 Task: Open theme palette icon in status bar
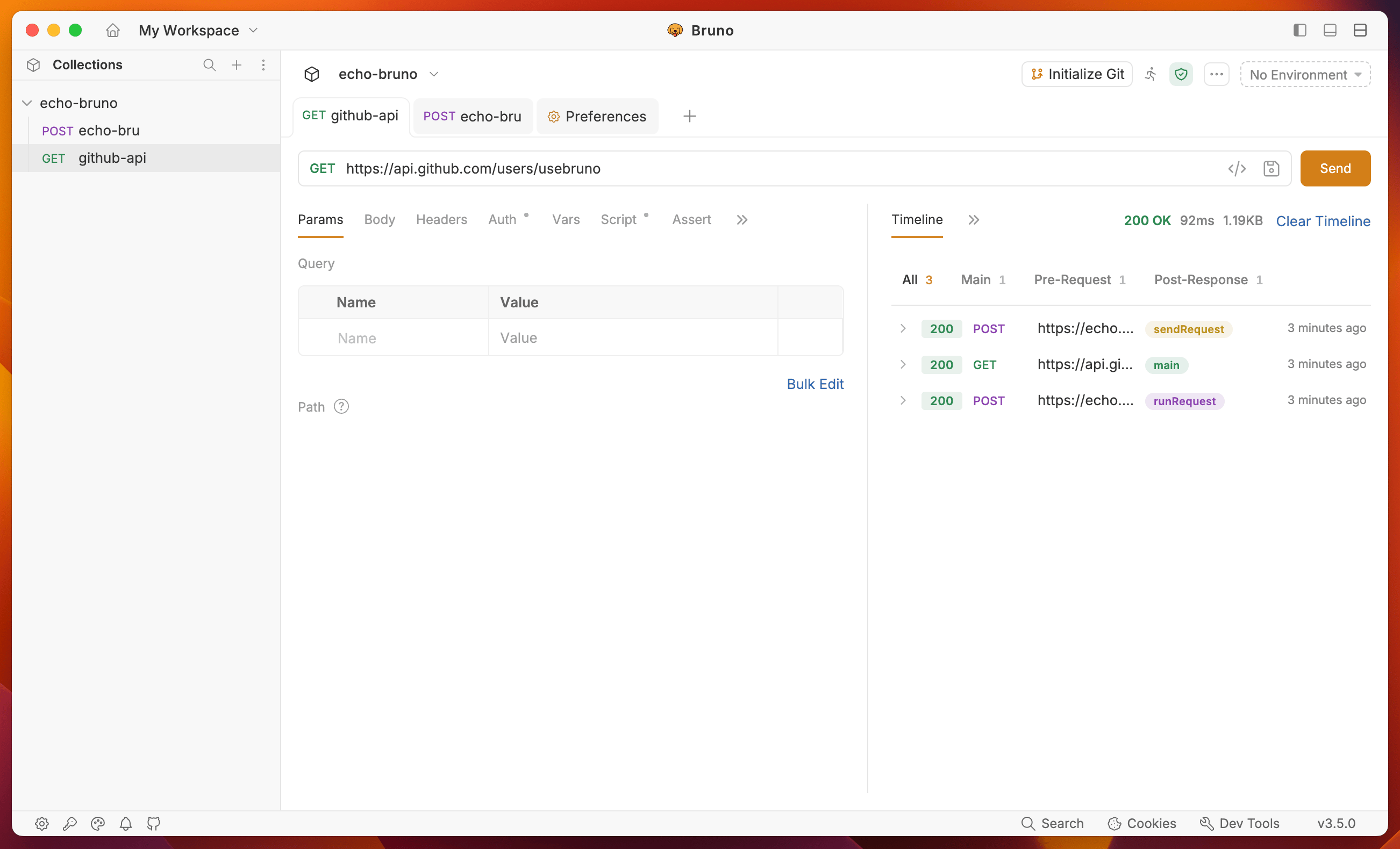click(x=98, y=823)
